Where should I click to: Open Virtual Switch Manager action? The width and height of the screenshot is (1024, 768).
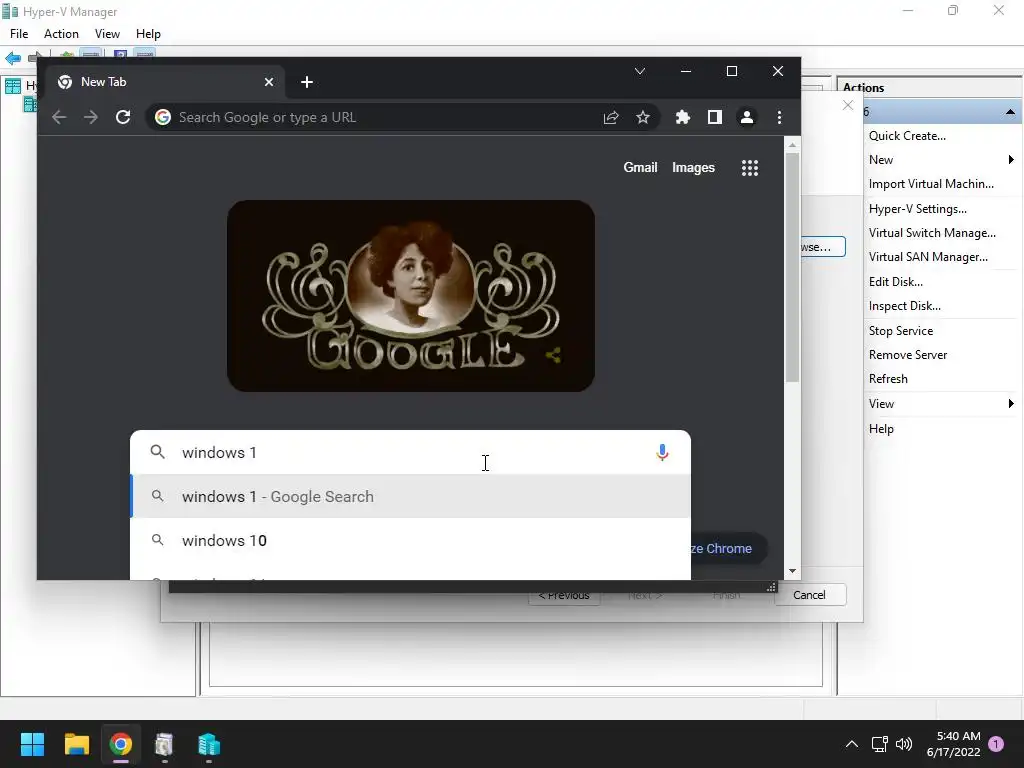pos(932,233)
